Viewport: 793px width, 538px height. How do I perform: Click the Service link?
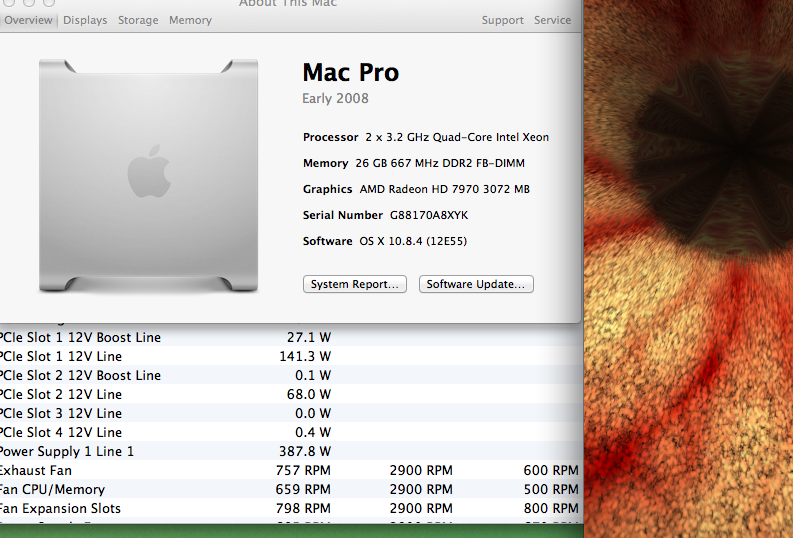pyautogui.click(x=552, y=20)
